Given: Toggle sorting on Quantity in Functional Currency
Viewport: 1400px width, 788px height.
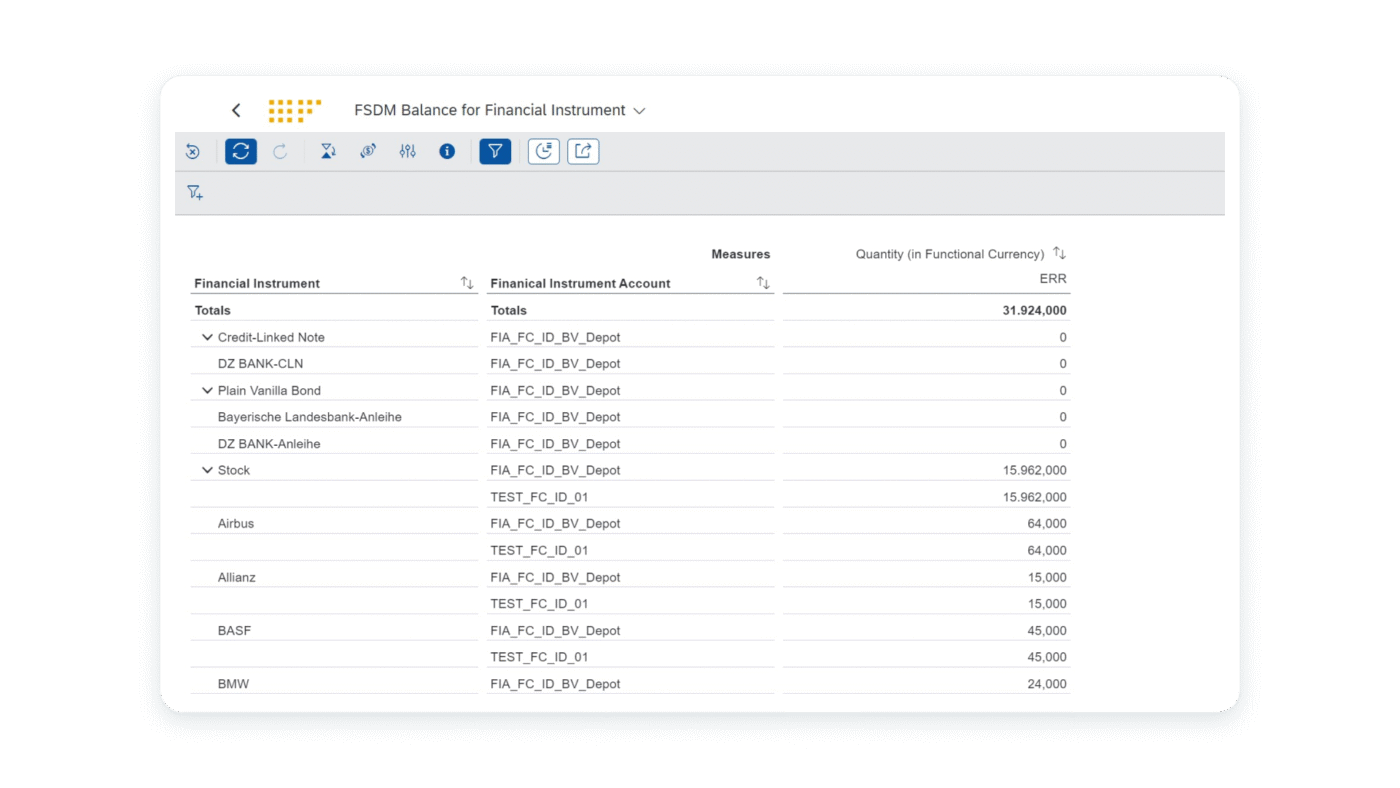Looking at the screenshot, I should pos(1059,253).
